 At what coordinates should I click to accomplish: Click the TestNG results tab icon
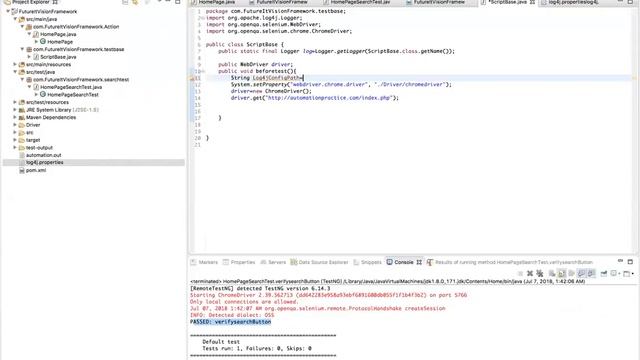(429, 262)
